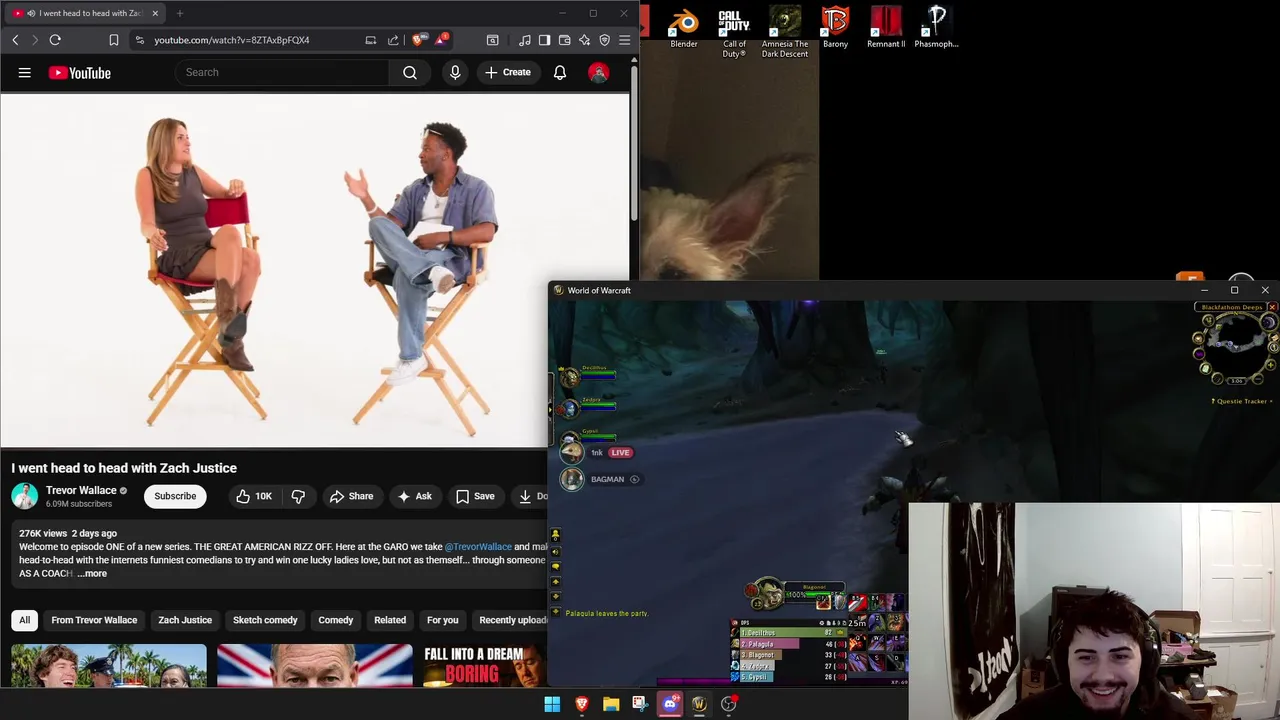Click the share page icon in address bar

pyautogui.click(x=393, y=40)
